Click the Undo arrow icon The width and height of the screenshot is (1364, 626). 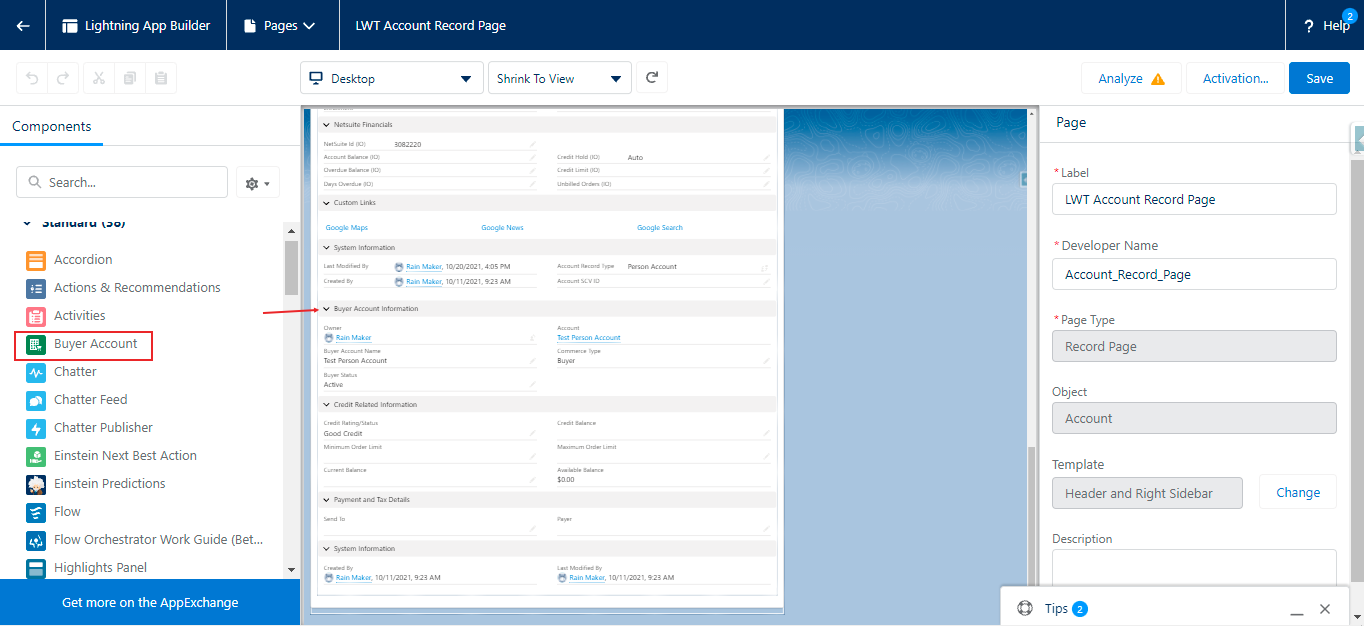tap(33, 78)
